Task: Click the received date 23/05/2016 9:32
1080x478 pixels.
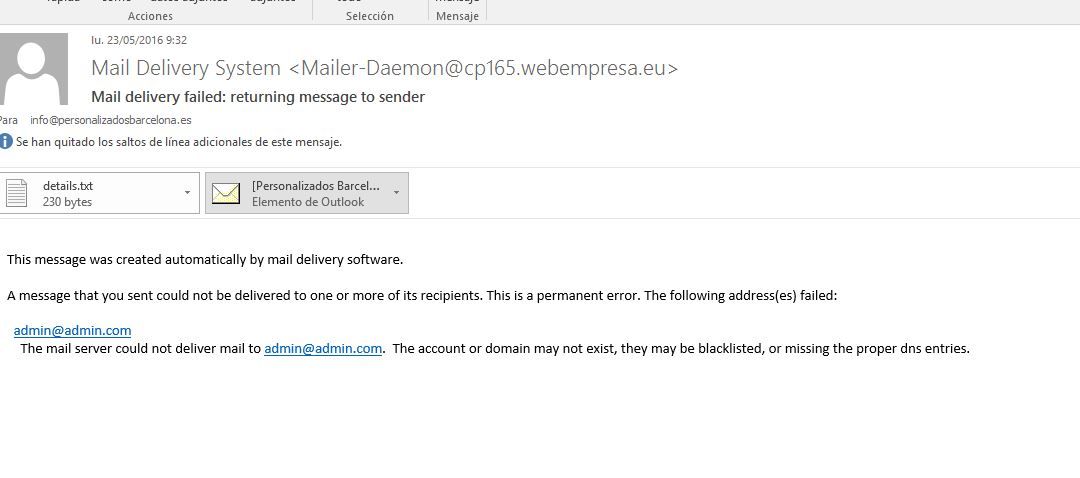Action: [x=139, y=40]
